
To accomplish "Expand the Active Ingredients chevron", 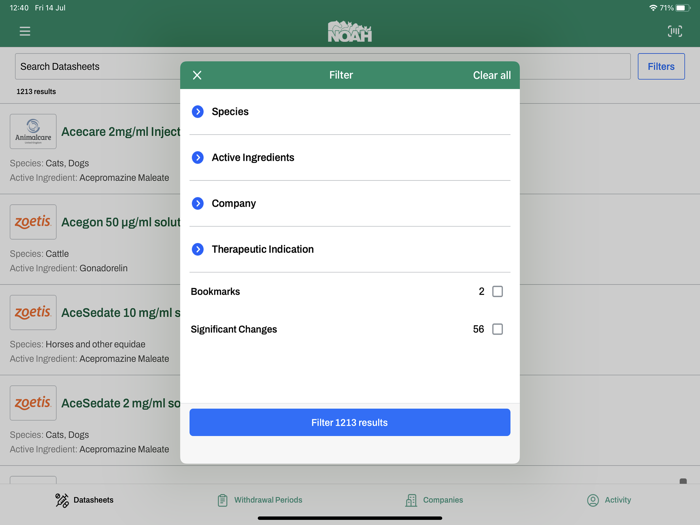I will click(x=197, y=158).
